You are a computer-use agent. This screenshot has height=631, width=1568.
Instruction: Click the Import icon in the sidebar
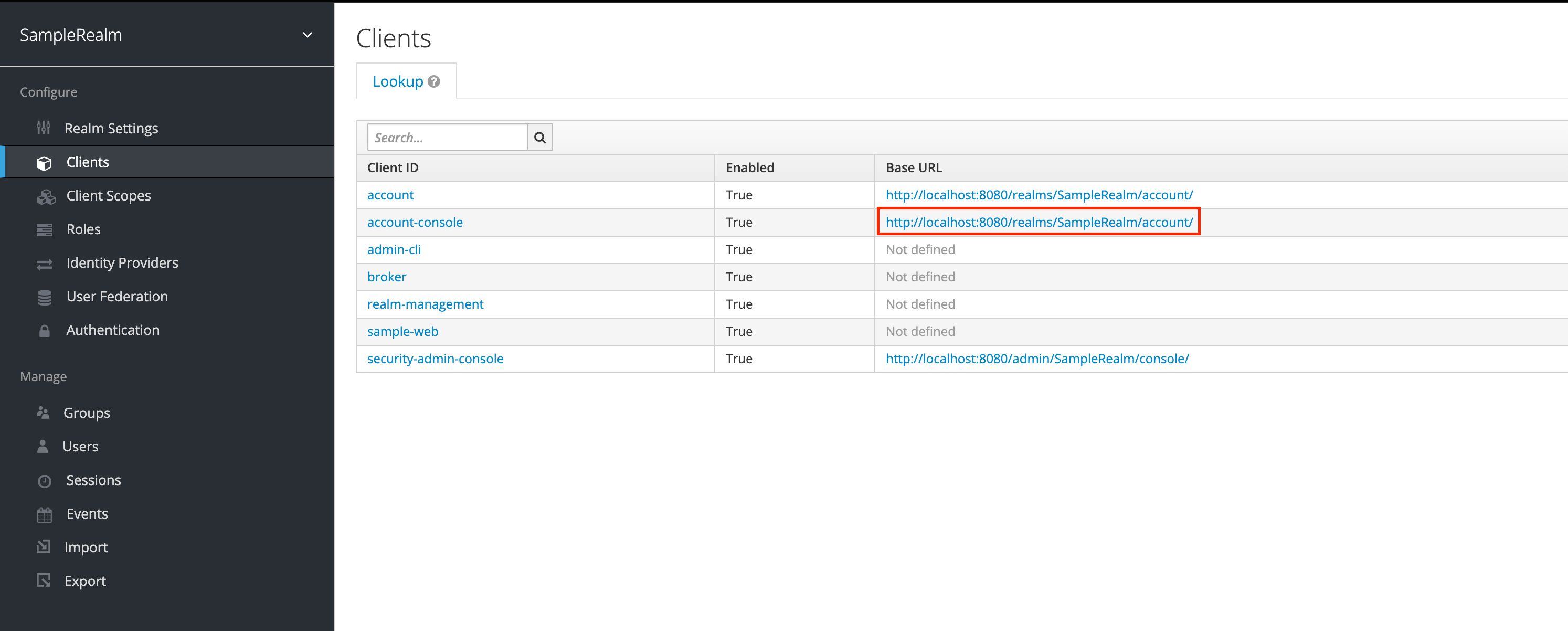[x=44, y=547]
